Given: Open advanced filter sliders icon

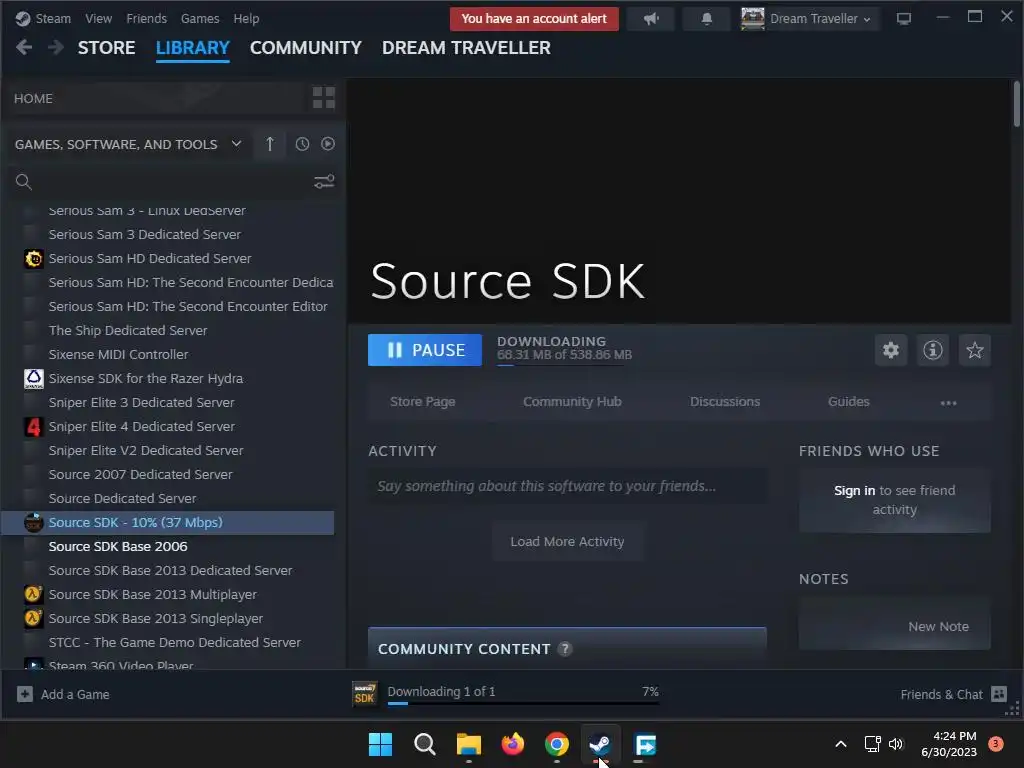Looking at the screenshot, I should [x=324, y=182].
